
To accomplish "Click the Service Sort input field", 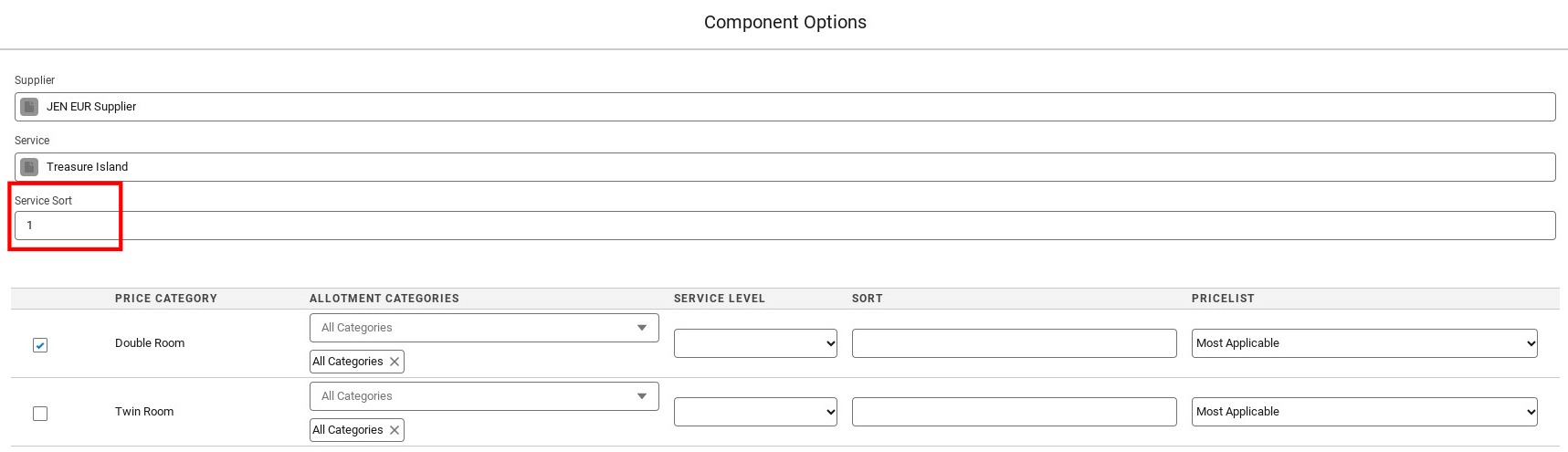I will click(x=785, y=226).
